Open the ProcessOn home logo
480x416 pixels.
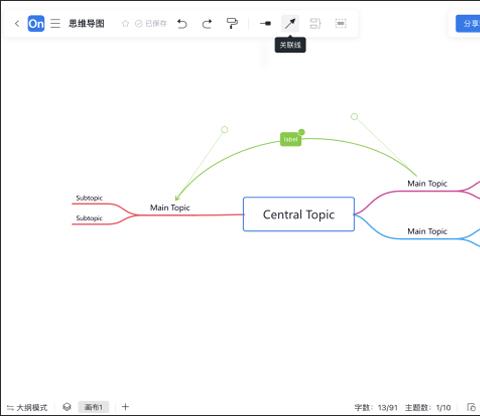[x=36, y=24]
